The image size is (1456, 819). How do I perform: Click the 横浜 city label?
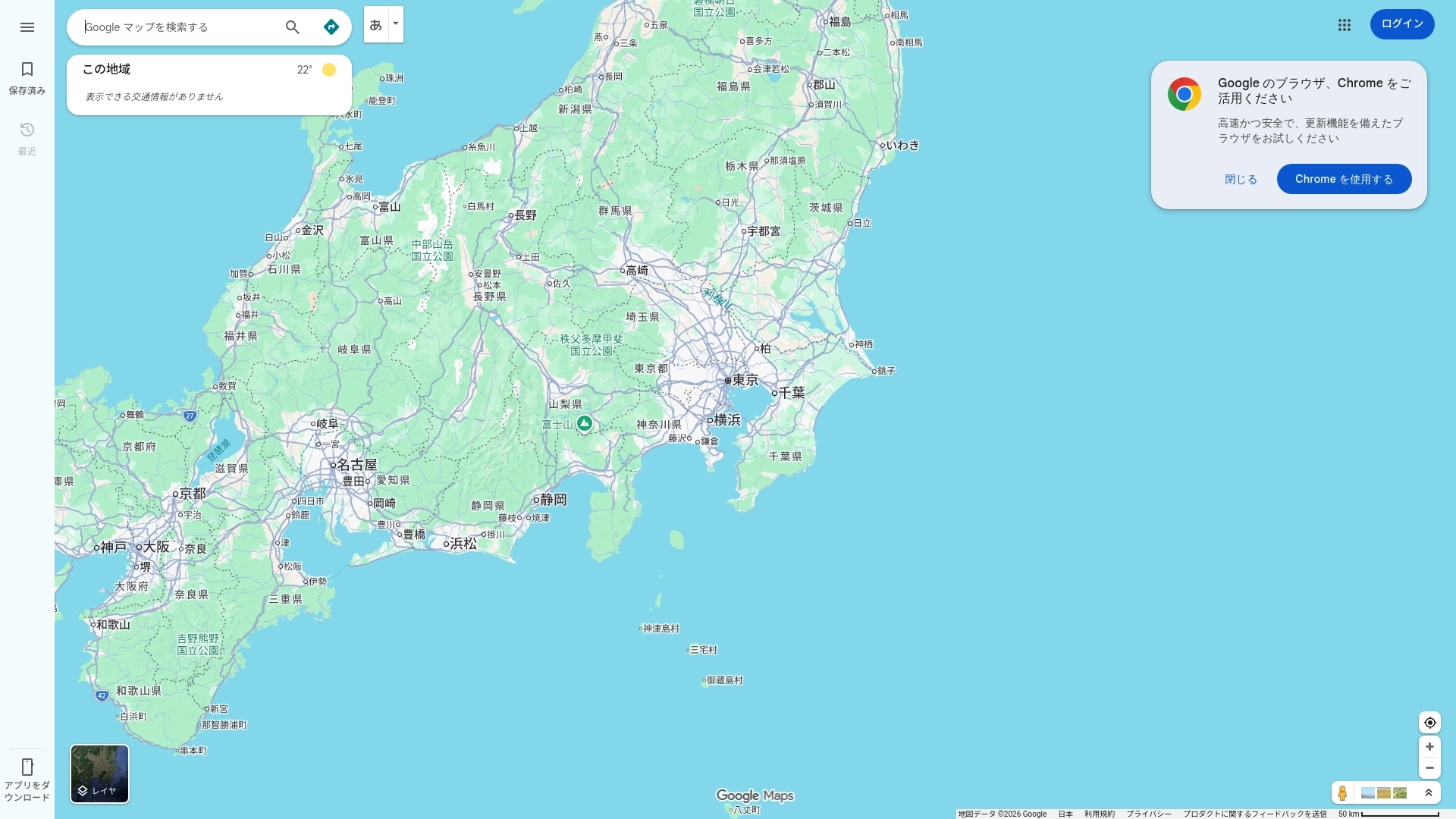[x=726, y=419]
